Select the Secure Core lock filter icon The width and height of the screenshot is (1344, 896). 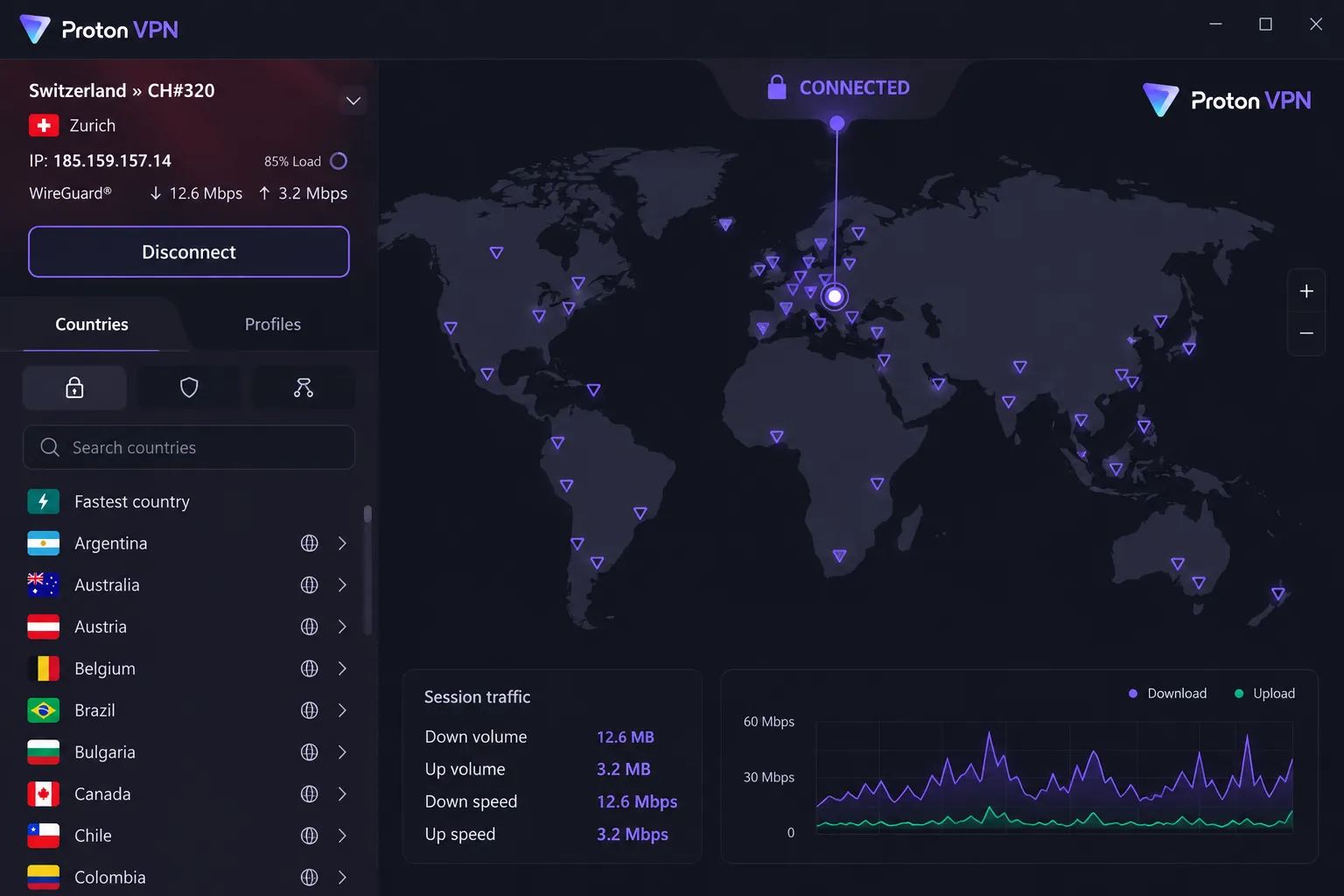pos(74,388)
